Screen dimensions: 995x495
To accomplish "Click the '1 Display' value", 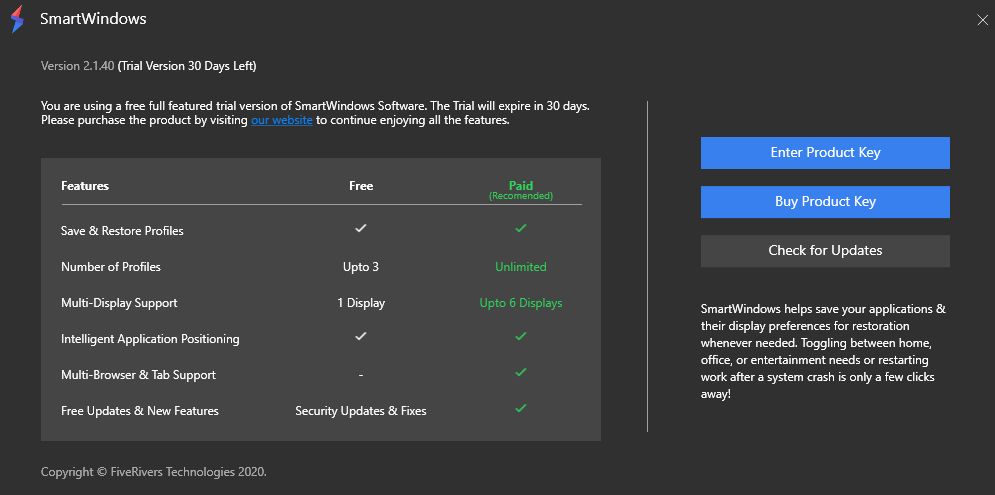I will pyautogui.click(x=361, y=303).
